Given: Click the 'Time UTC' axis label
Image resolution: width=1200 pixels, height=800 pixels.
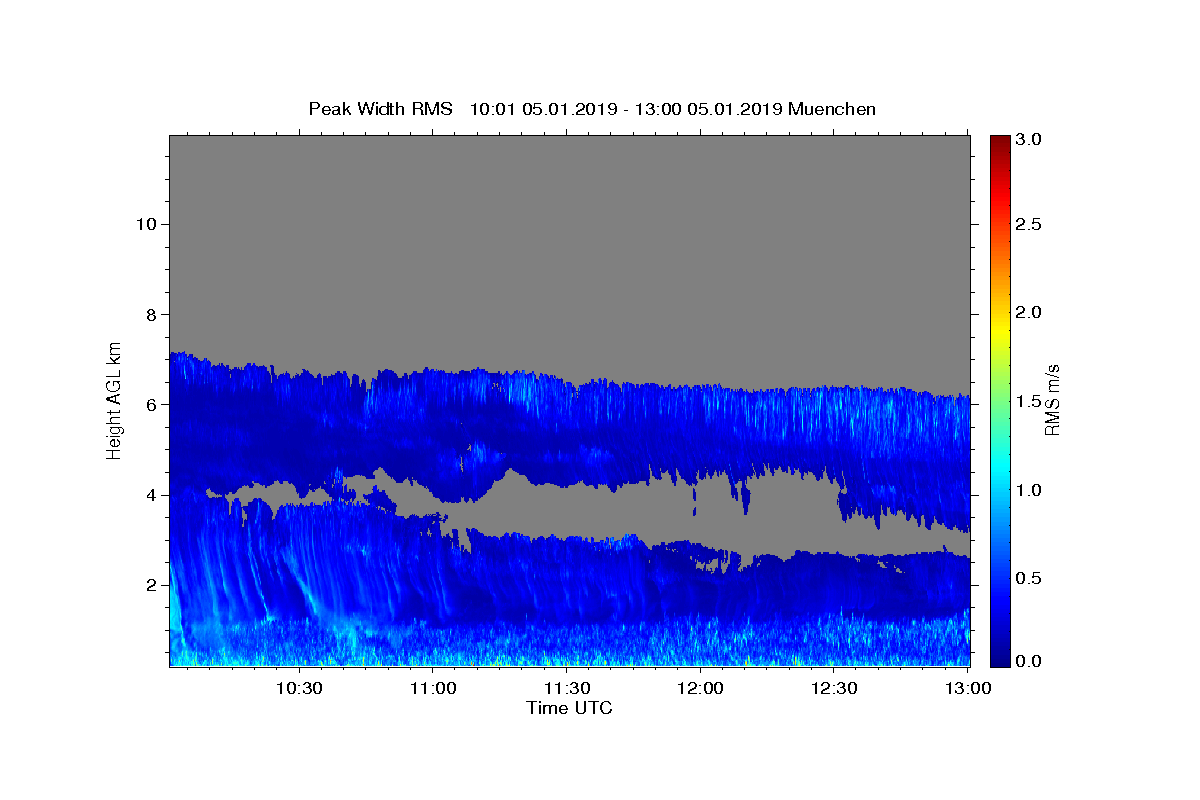Looking at the screenshot, I should 569,708.
